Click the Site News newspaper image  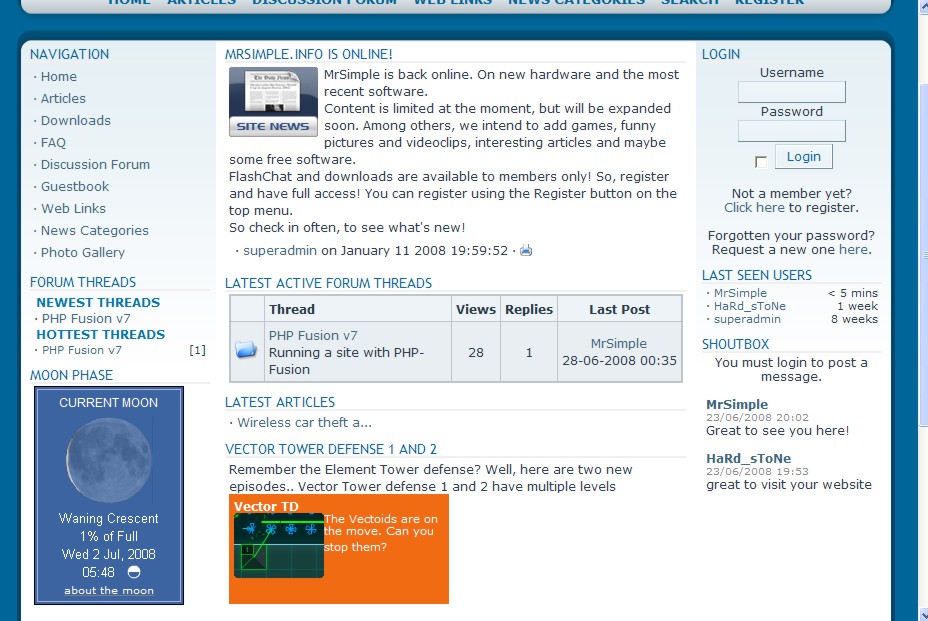coord(273,102)
